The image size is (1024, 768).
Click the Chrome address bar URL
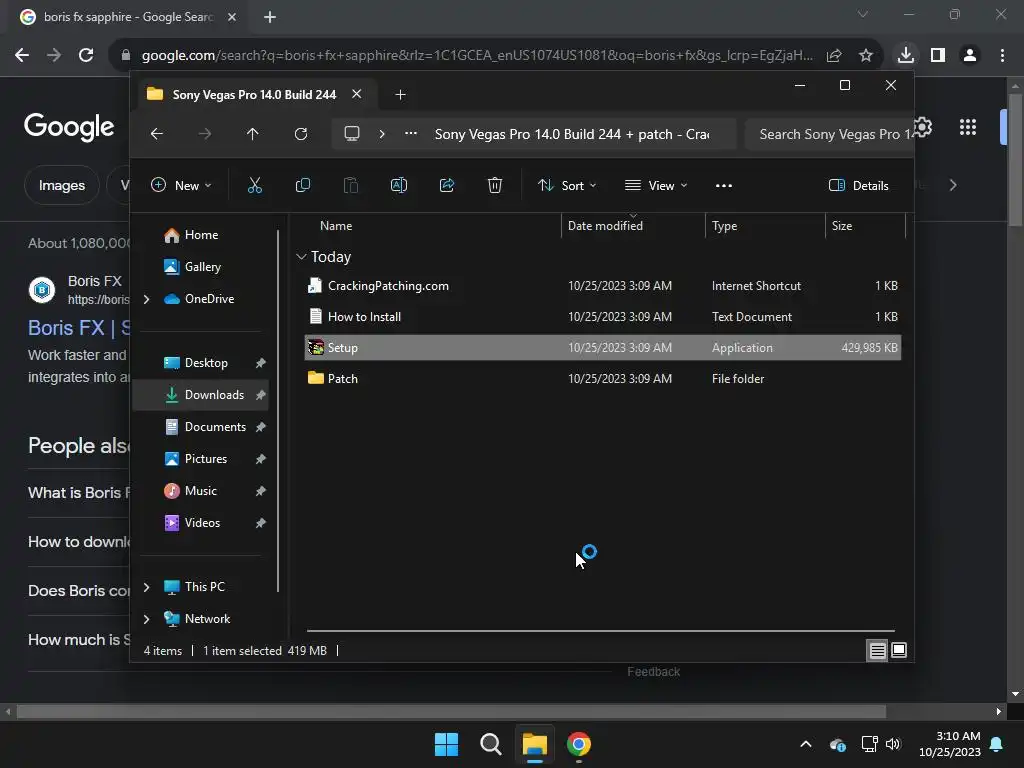[477, 56]
